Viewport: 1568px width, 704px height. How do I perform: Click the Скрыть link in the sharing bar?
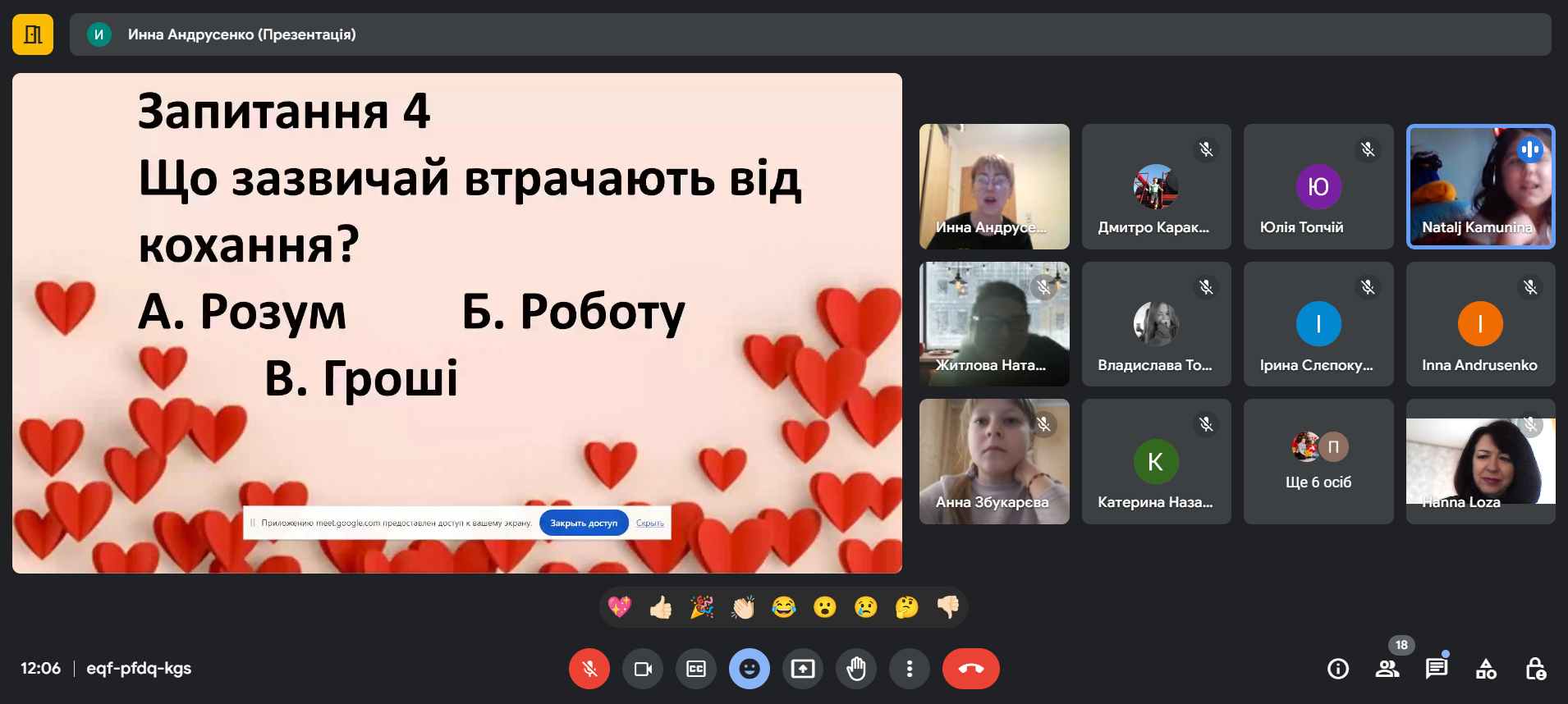[x=649, y=523]
